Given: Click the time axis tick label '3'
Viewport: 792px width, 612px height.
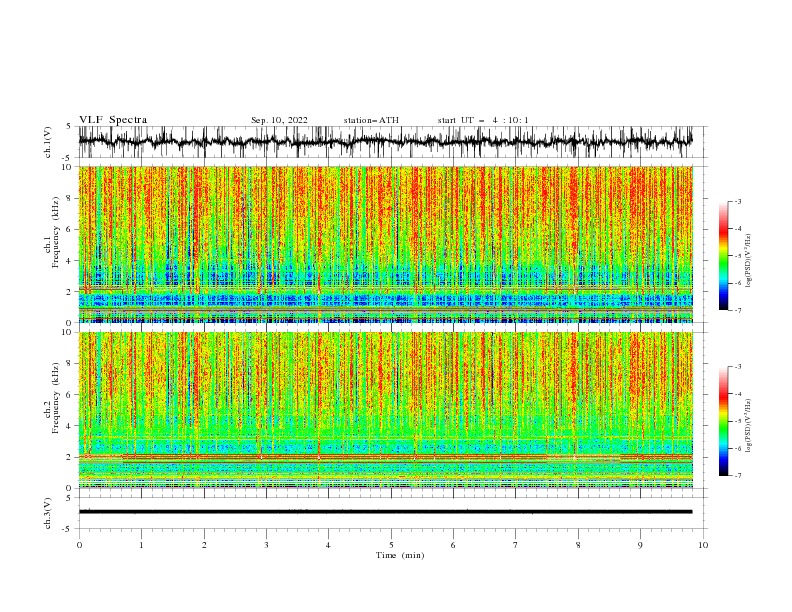Looking at the screenshot, I should 266,545.
